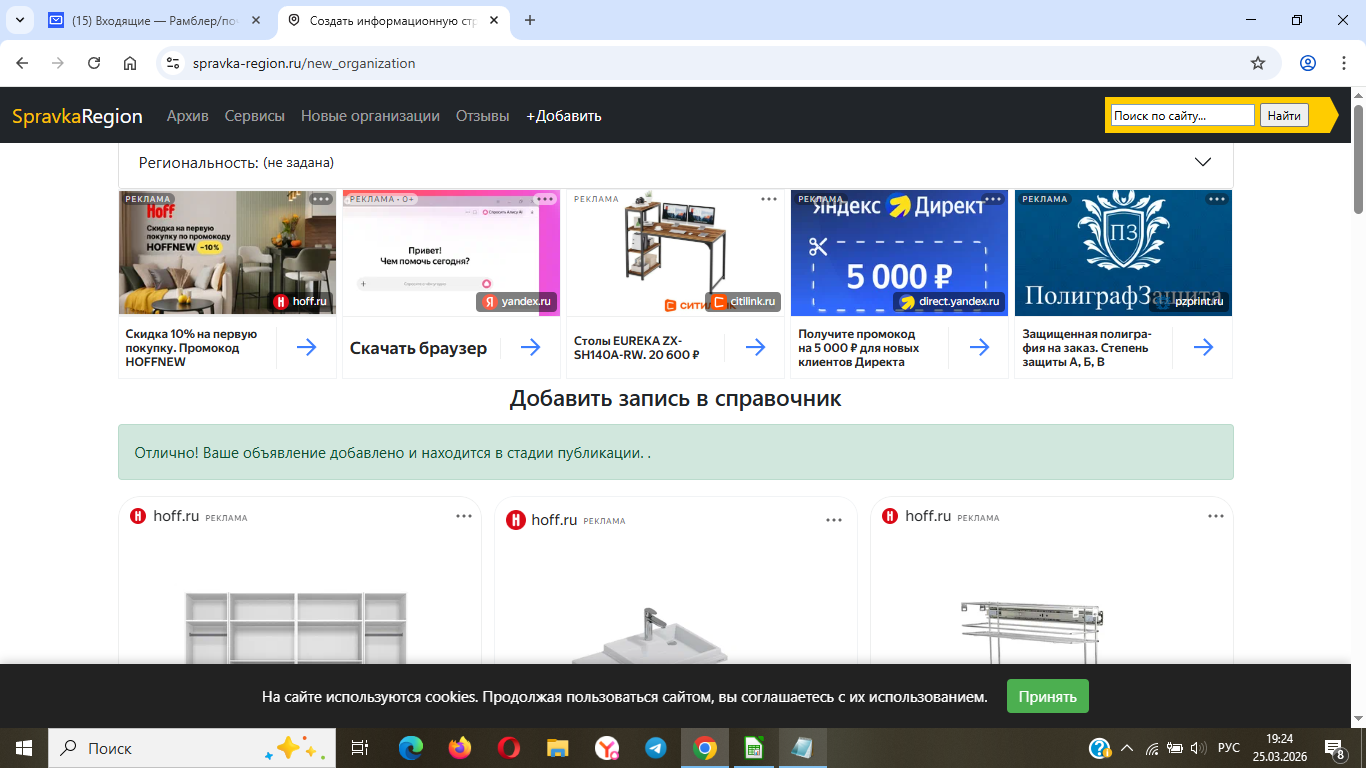The image size is (1366, 768).
Task: Open the three-dot menu on the Яндекс Директ ad
Action: [x=993, y=199]
